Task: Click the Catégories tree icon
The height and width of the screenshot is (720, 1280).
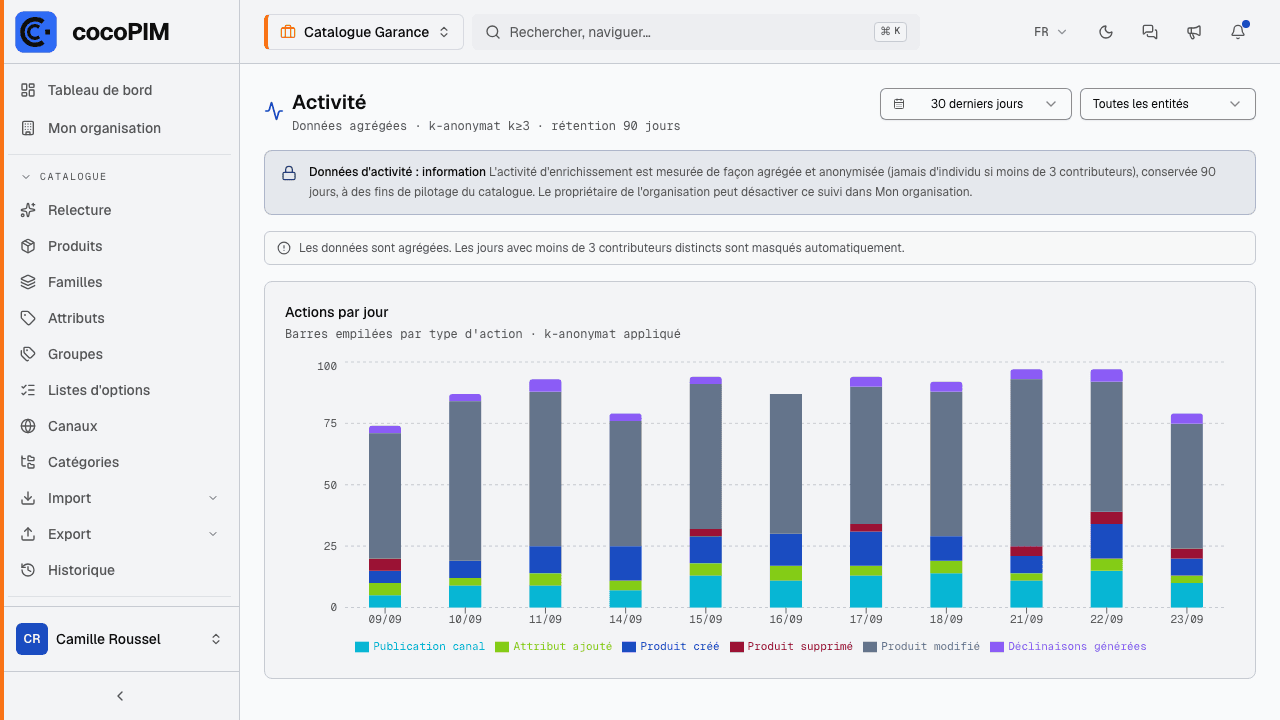Action: click(x=28, y=462)
